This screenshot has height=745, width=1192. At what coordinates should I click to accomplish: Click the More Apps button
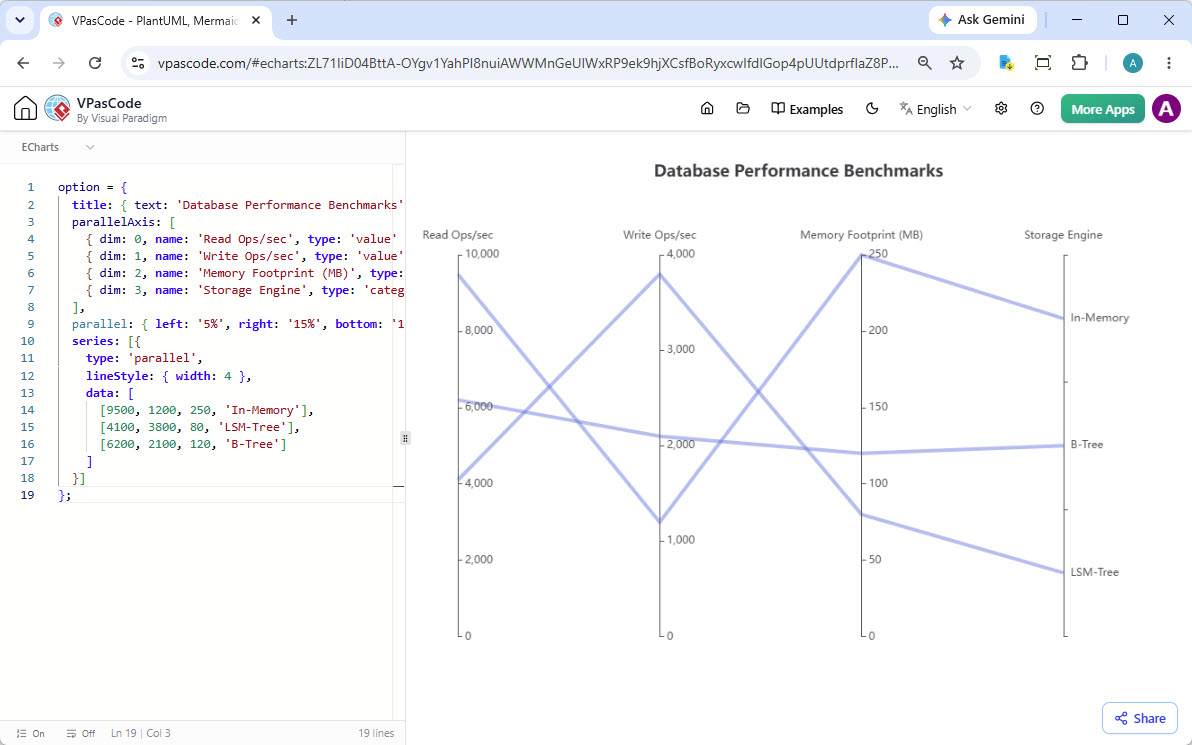point(1102,109)
